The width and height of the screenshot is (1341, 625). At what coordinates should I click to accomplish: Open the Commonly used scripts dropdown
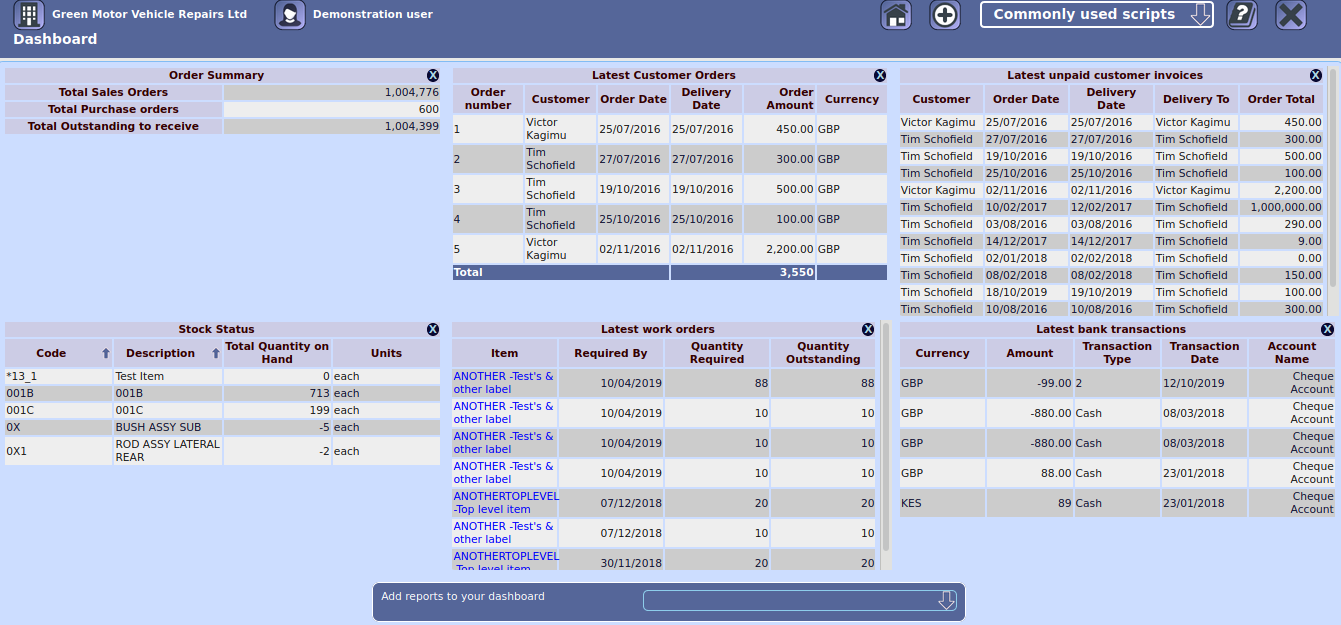(1096, 15)
